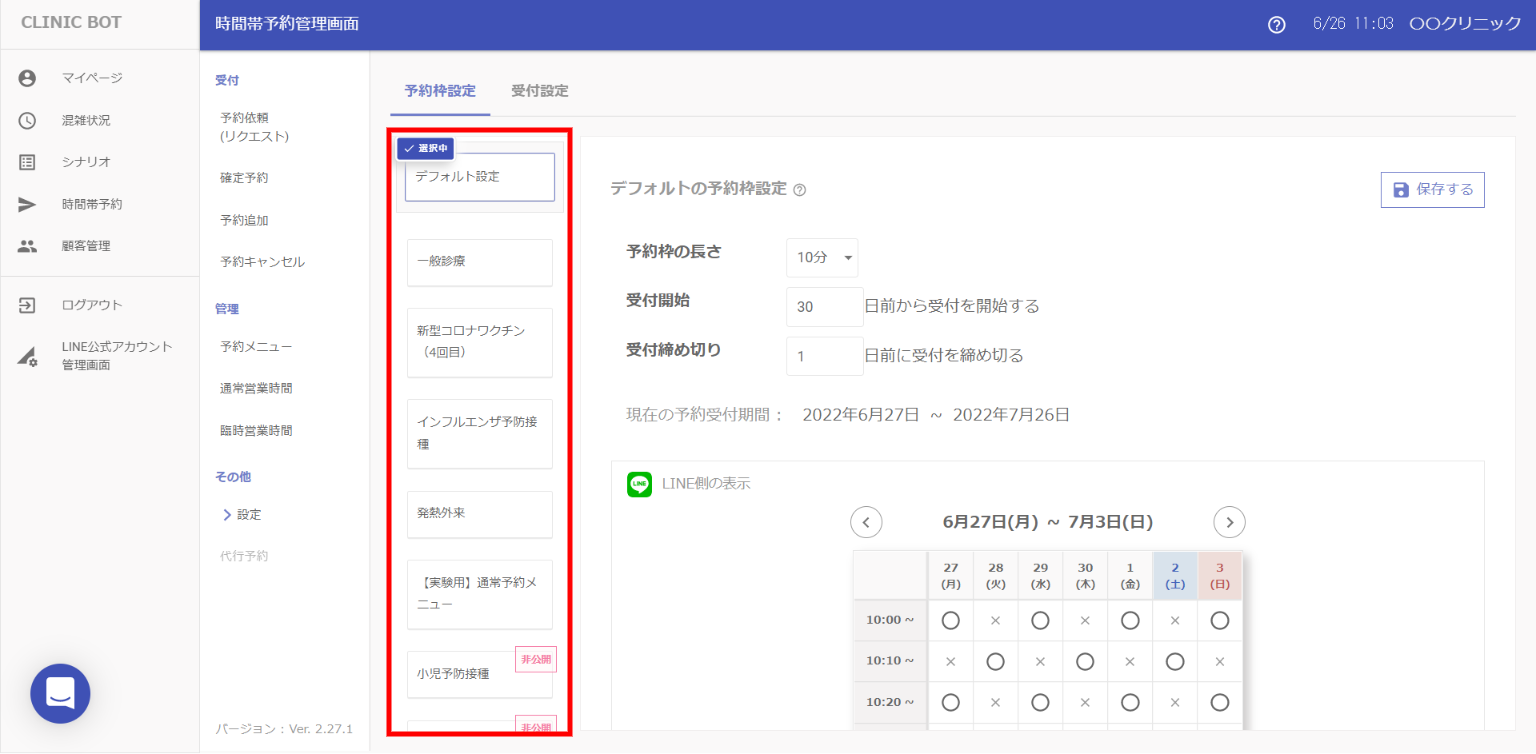The height and width of the screenshot is (754, 1536).
Task: Switch to the 受付設定 tab
Action: [x=539, y=91]
